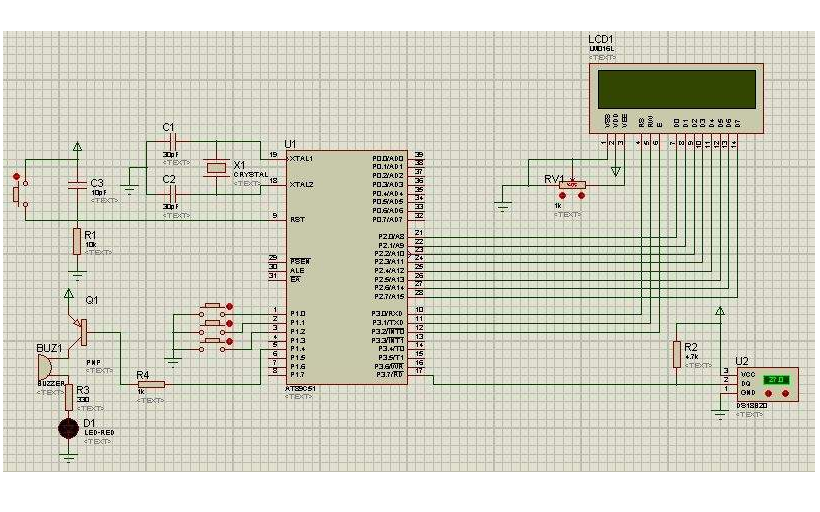Image resolution: width=820 pixels, height=512 pixels.
Task: Click the LED-RED part name text
Action: pos(99,433)
